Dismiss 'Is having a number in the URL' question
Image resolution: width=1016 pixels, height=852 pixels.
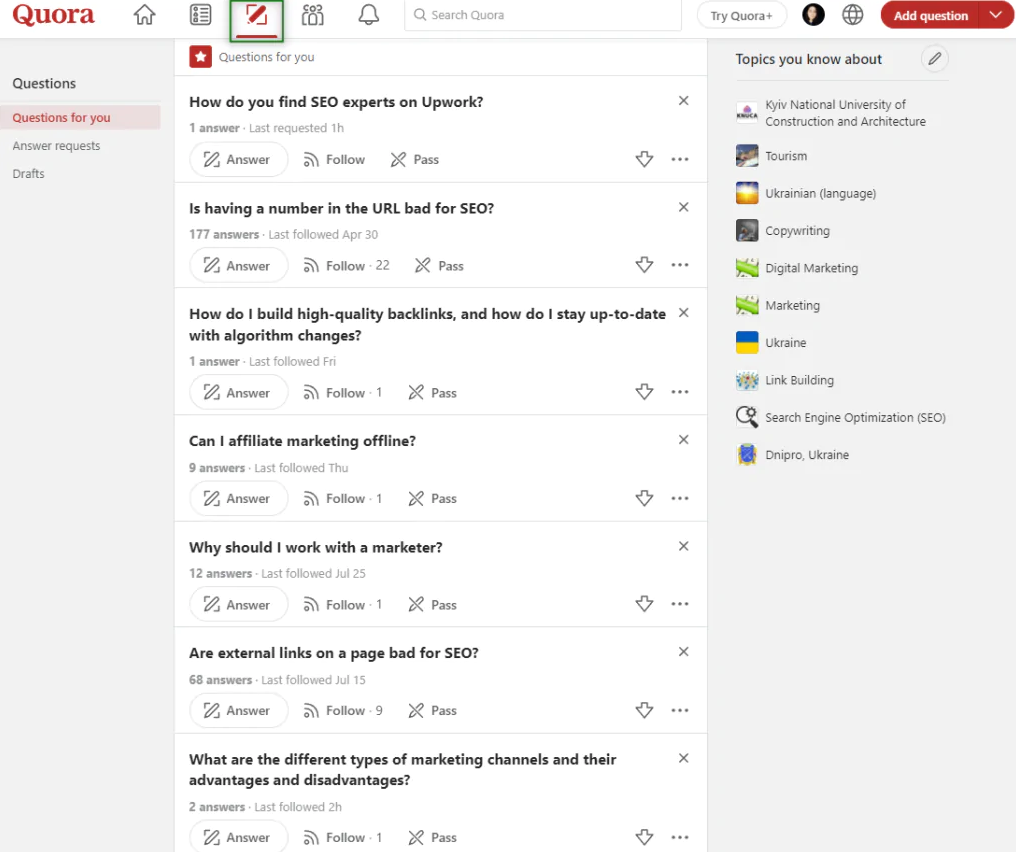pyautogui.click(x=684, y=207)
